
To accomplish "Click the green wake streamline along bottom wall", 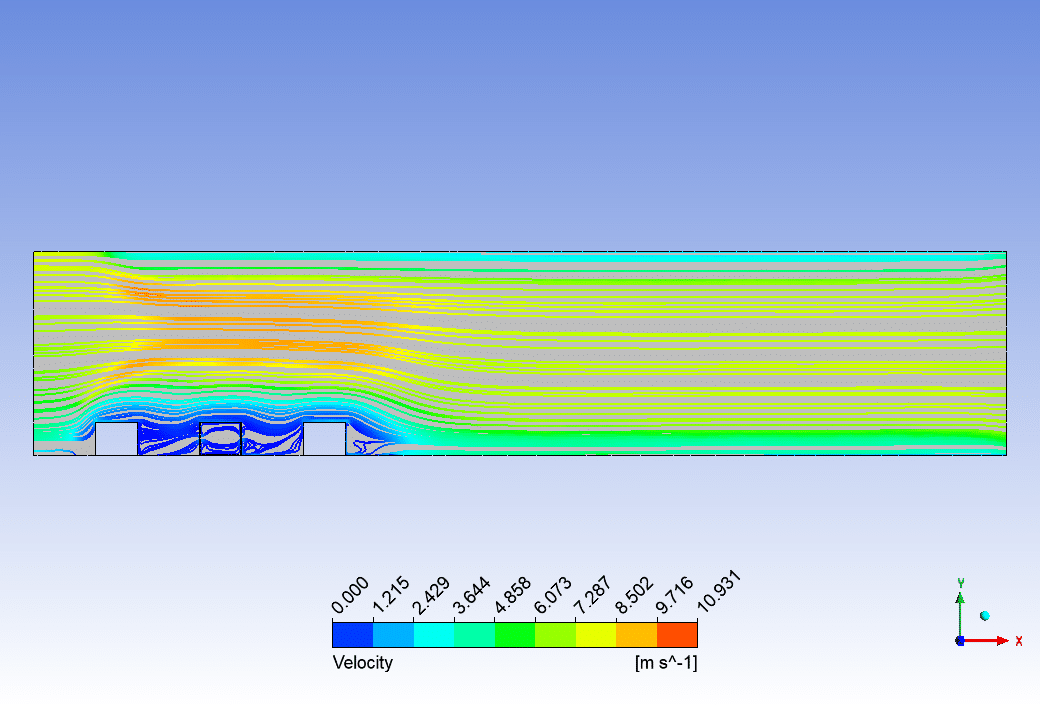I will (700, 438).
